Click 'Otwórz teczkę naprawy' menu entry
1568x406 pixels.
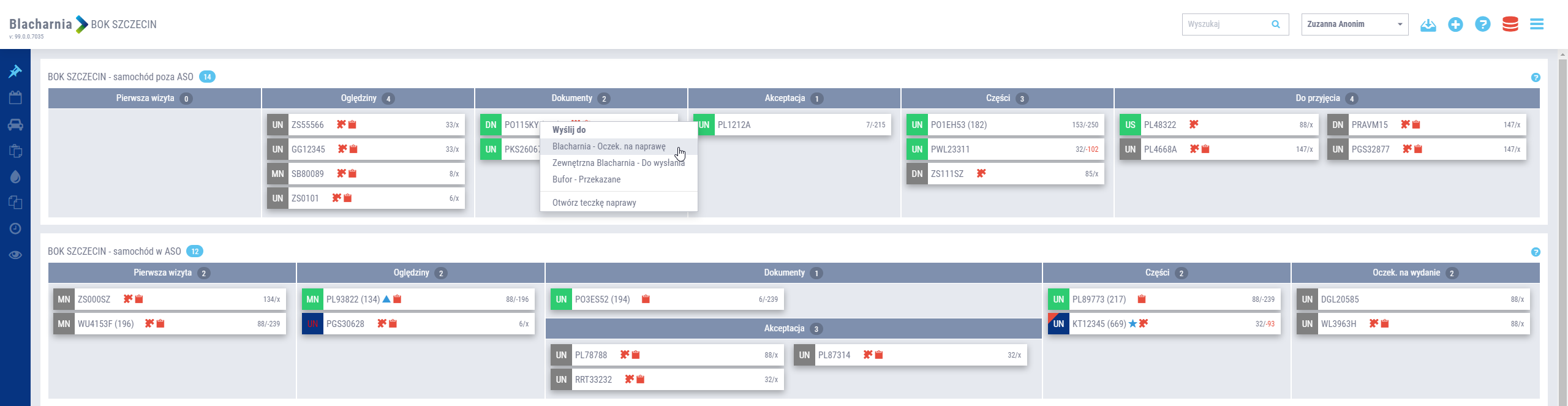[594, 203]
